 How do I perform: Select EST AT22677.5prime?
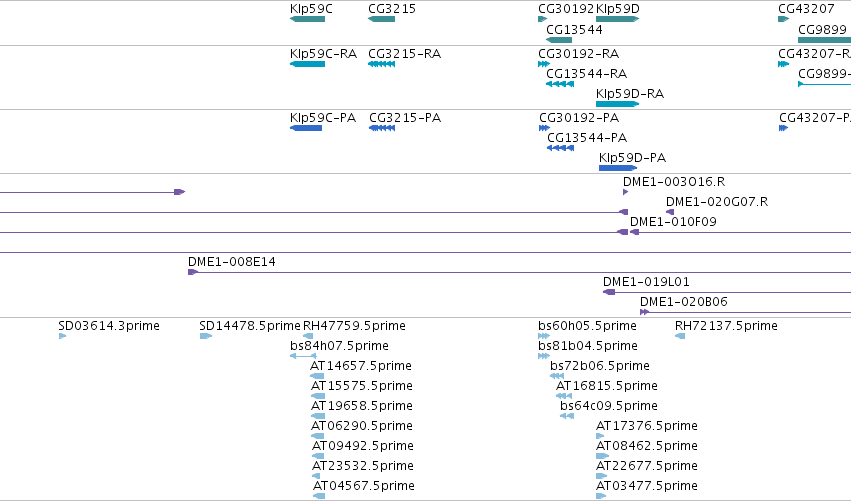601,476
